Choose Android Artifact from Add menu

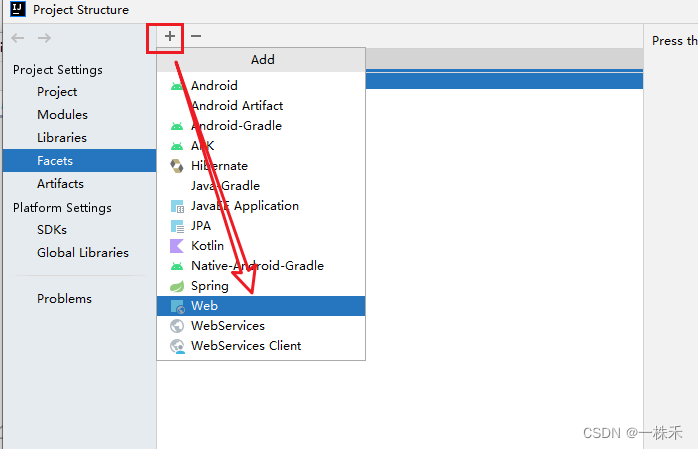click(x=261, y=105)
